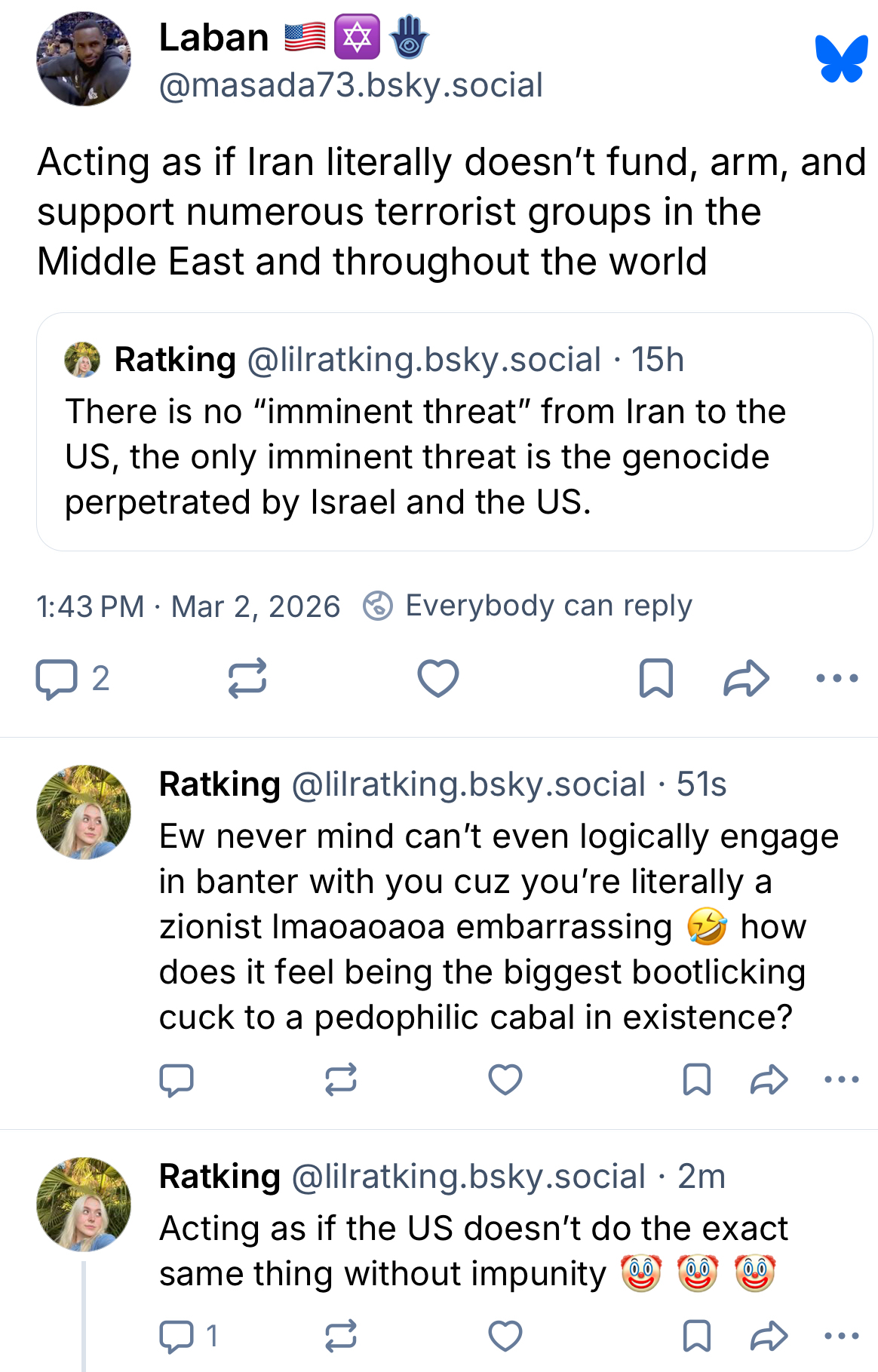This screenshot has width=878, height=1372.
Task: Click the Bluesky butterfly logo
Action: click(x=841, y=59)
